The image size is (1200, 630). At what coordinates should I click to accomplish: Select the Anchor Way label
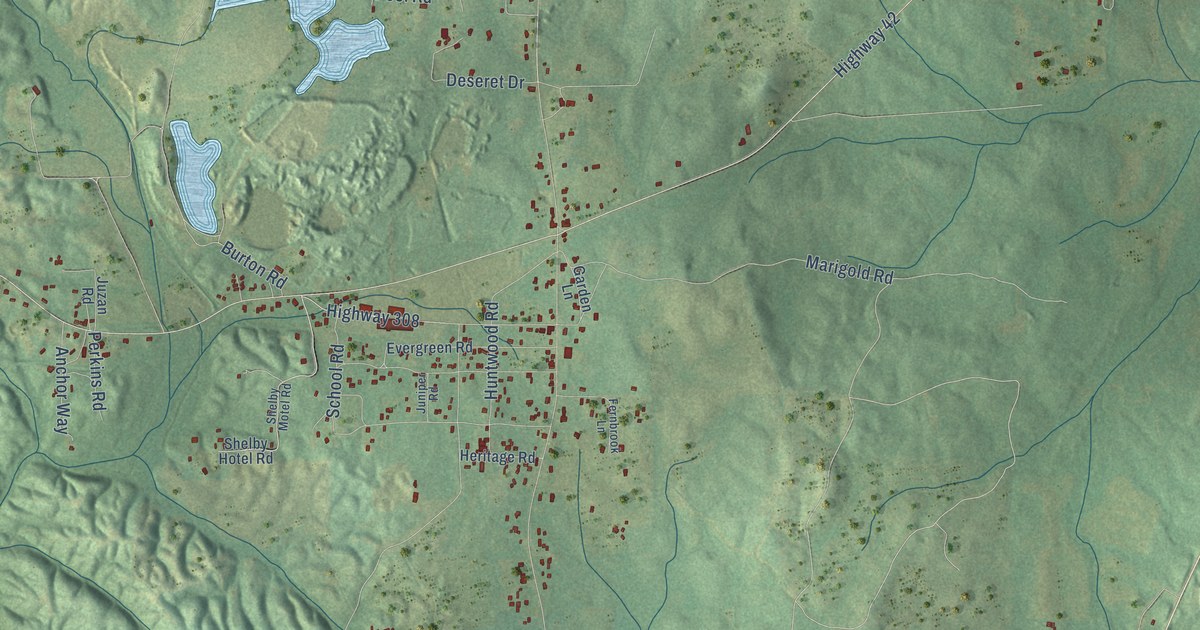(63, 391)
